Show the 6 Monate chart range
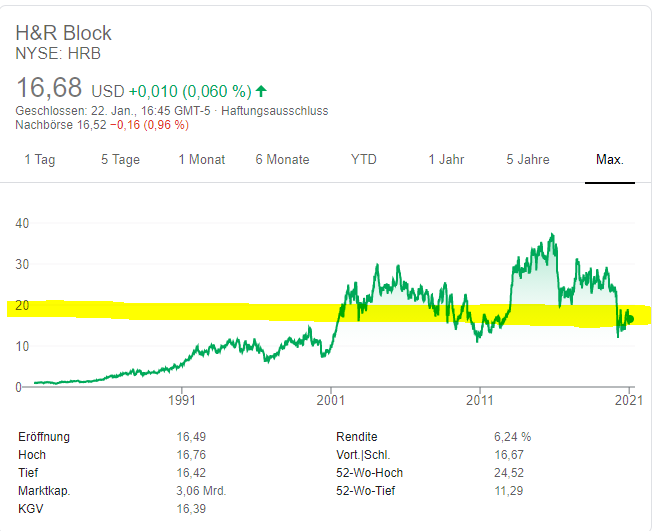 pos(282,160)
